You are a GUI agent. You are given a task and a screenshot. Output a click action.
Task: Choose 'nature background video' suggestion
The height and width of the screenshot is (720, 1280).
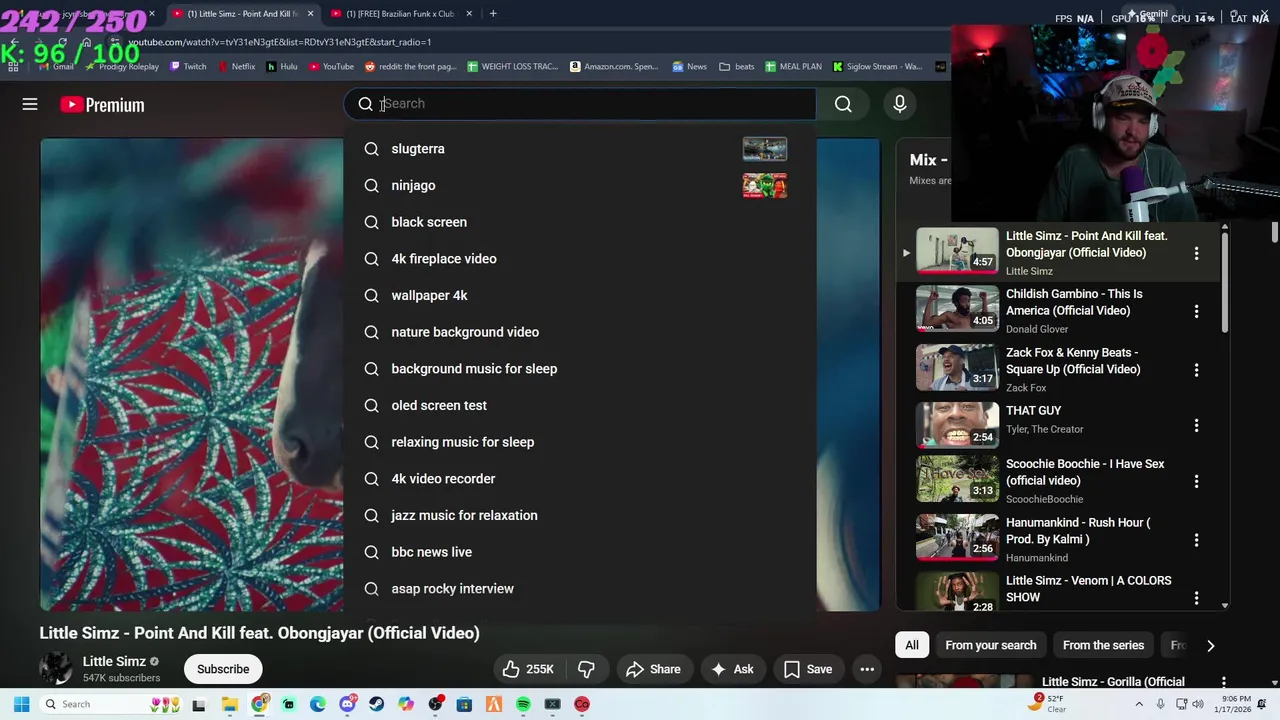(x=580, y=332)
